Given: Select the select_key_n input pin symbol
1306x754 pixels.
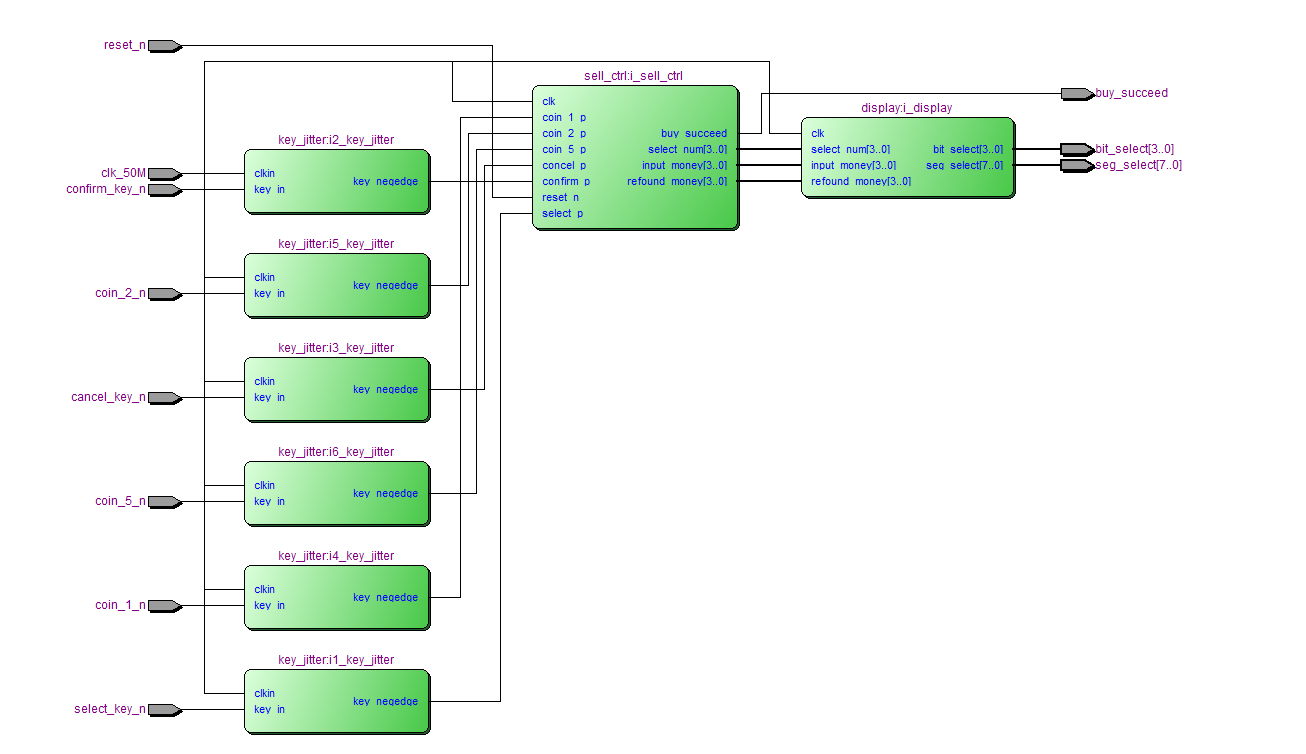Looking at the screenshot, I should [x=164, y=710].
